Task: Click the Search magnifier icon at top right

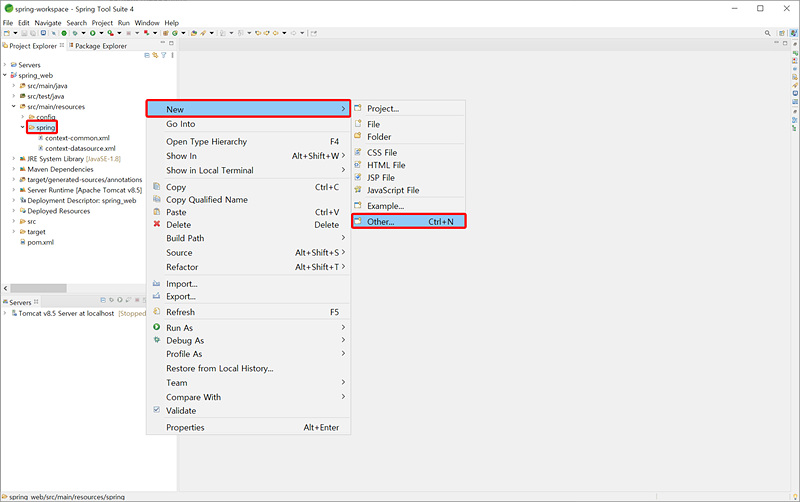Action: click(x=767, y=33)
